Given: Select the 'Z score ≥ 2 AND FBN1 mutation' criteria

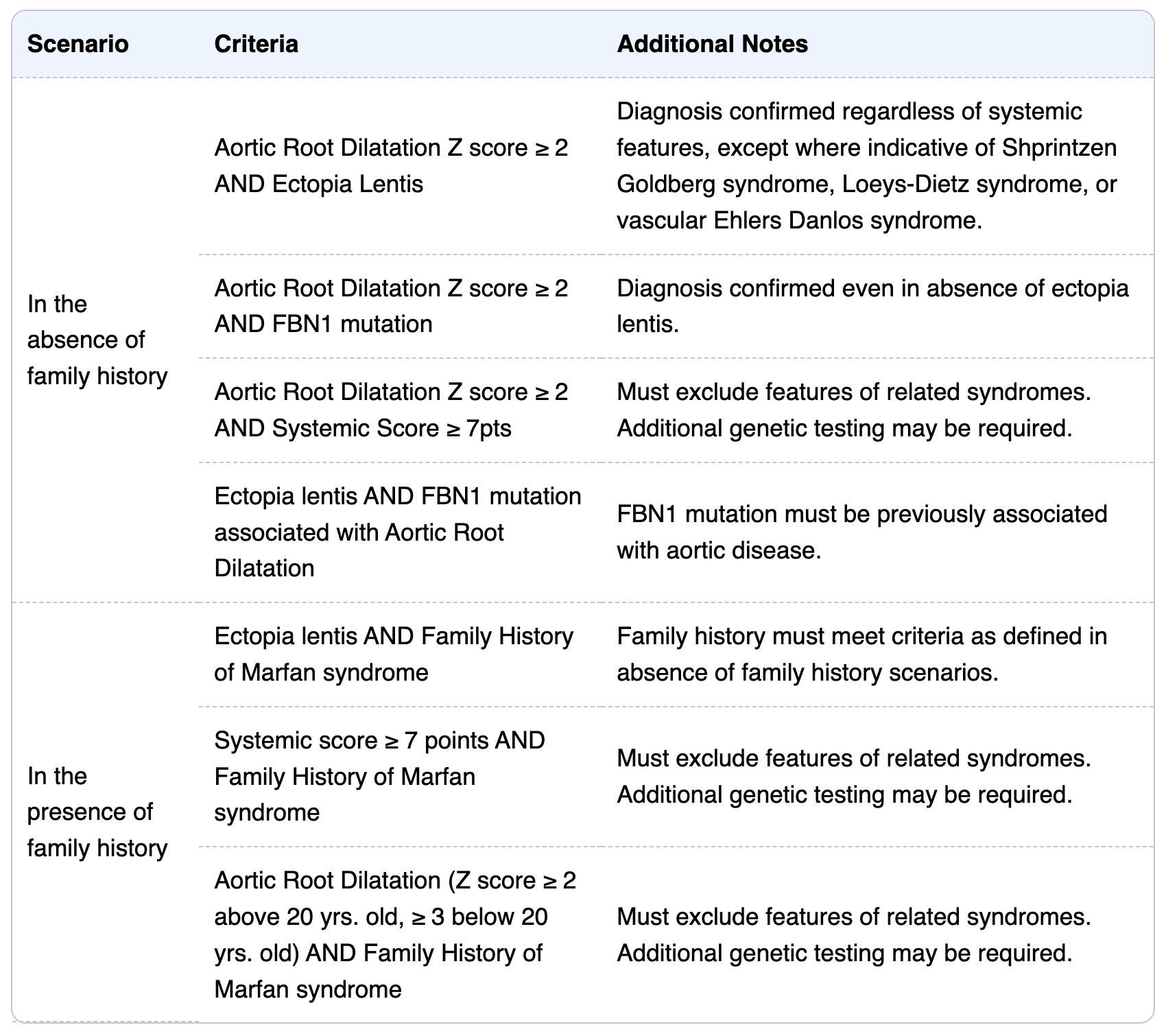Looking at the screenshot, I should point(391,306).
